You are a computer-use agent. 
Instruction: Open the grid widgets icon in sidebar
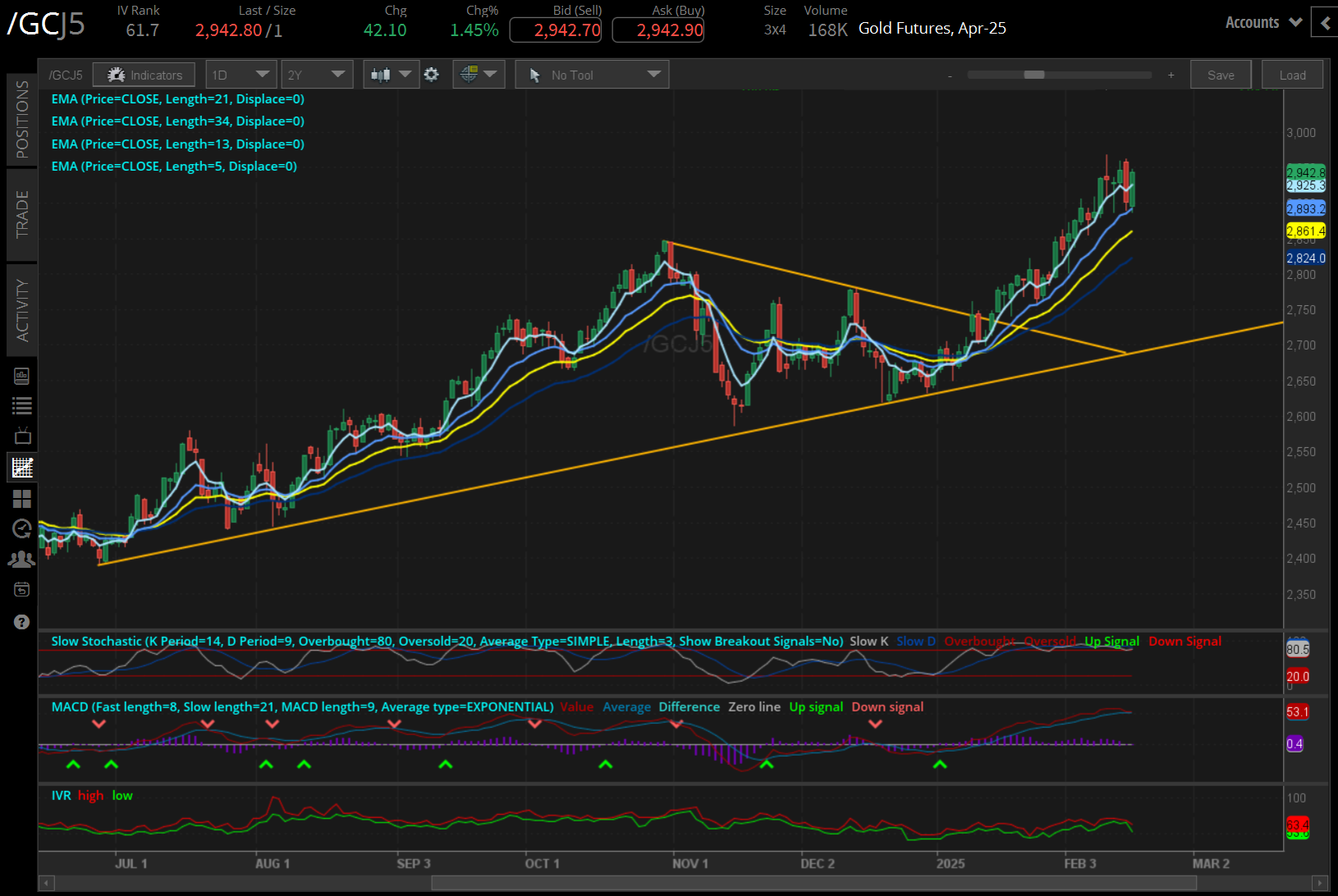click(21, 499)
